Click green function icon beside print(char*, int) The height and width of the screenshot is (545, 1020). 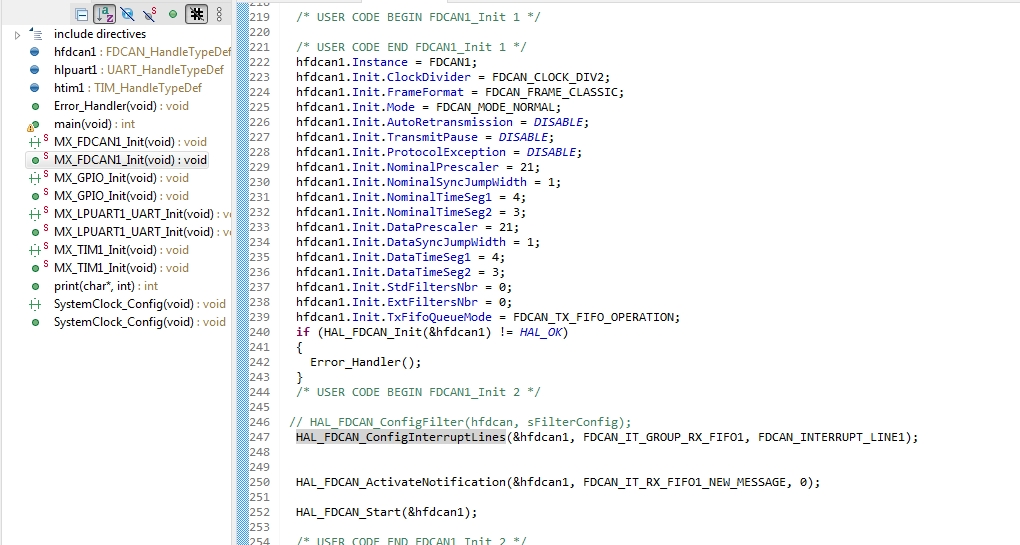click(35, 286)
